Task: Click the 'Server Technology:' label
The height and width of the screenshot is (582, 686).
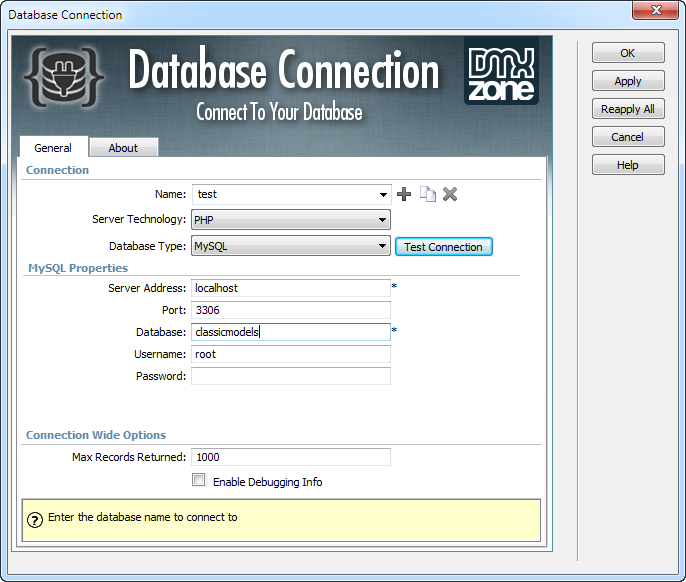Action: (x=139, y=219)
